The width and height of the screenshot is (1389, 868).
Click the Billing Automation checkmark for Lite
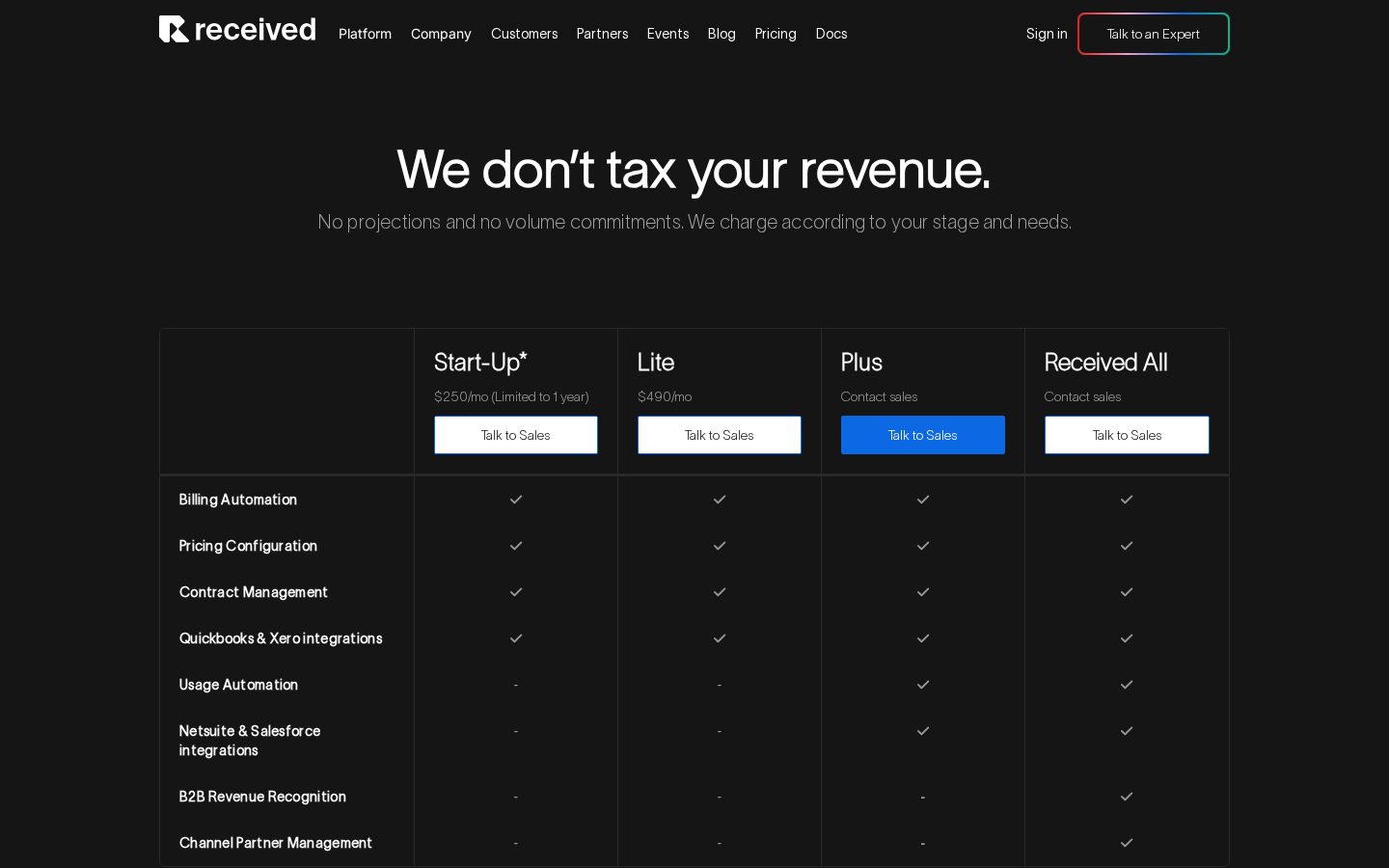click(720, 500)
